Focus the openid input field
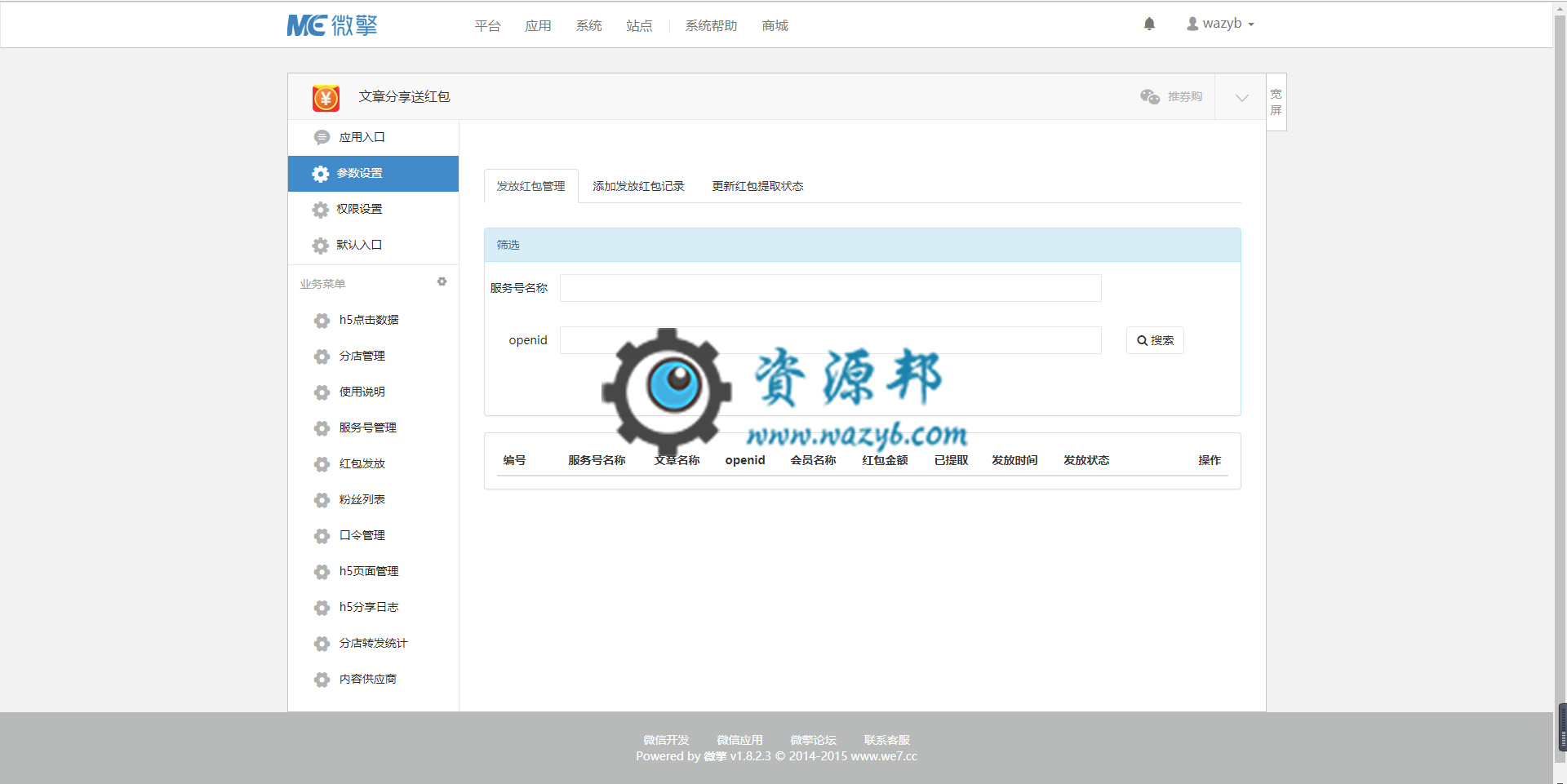This screenshot has width=1567, height=784. pyautogui.click(x=830, y=340)
